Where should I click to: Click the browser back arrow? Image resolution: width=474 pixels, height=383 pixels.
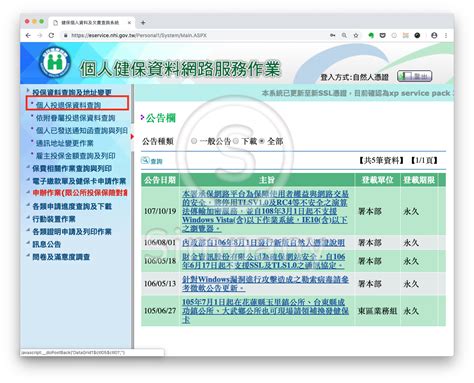(x=28, y=35)
